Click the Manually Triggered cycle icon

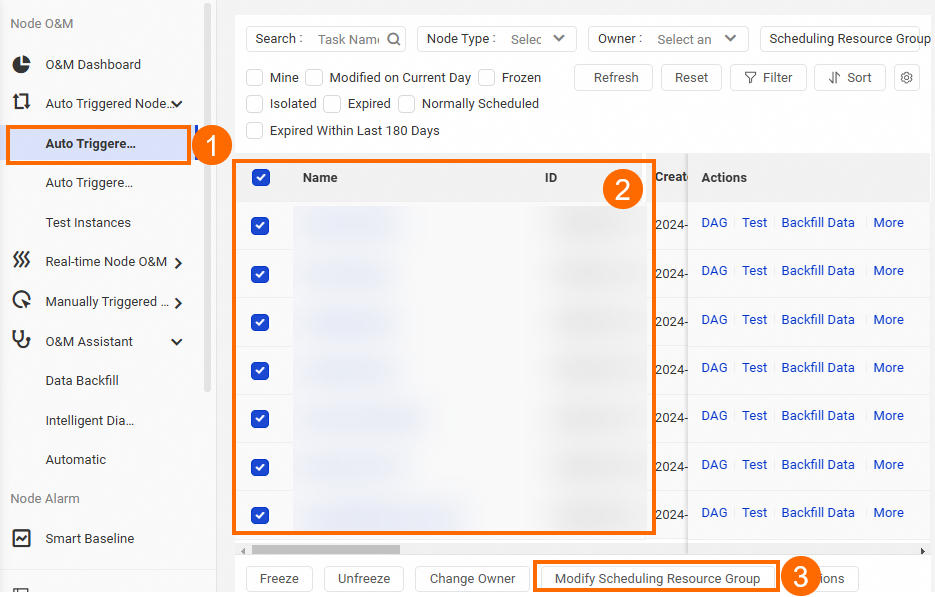pyautogui.click(x=21, y=300)
